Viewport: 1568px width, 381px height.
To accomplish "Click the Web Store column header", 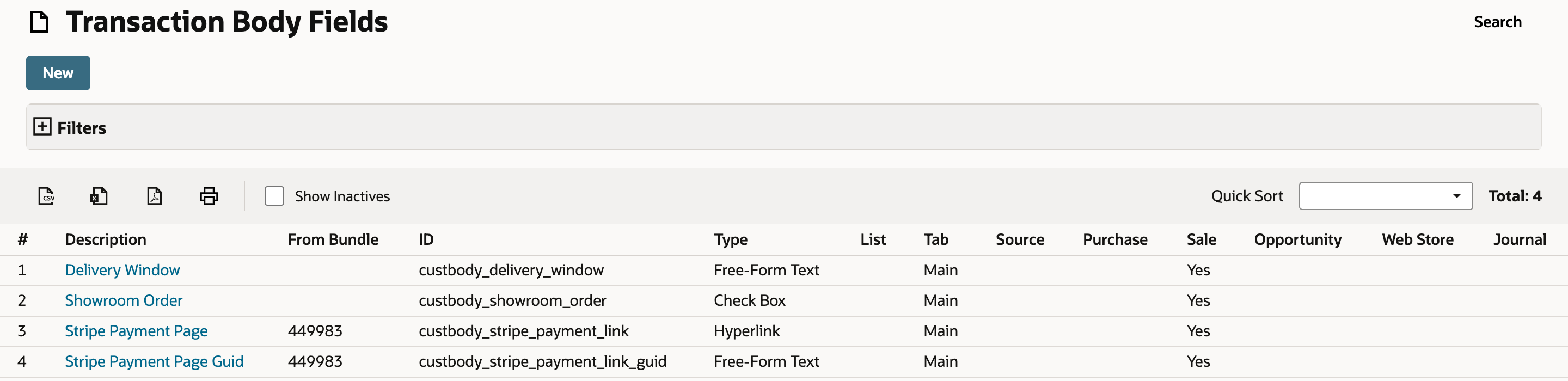I will [x=1417, y=240].
